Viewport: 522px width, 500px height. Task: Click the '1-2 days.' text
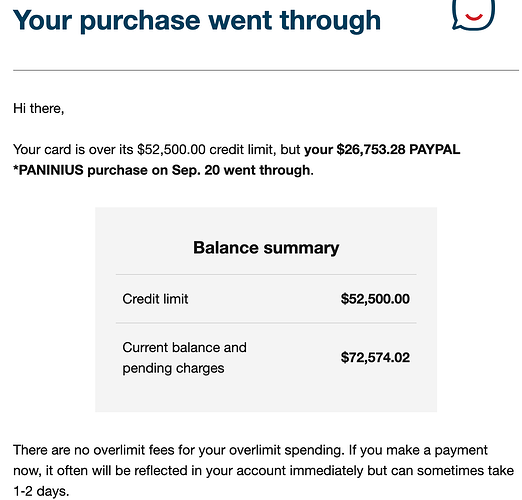click(41, 491)
